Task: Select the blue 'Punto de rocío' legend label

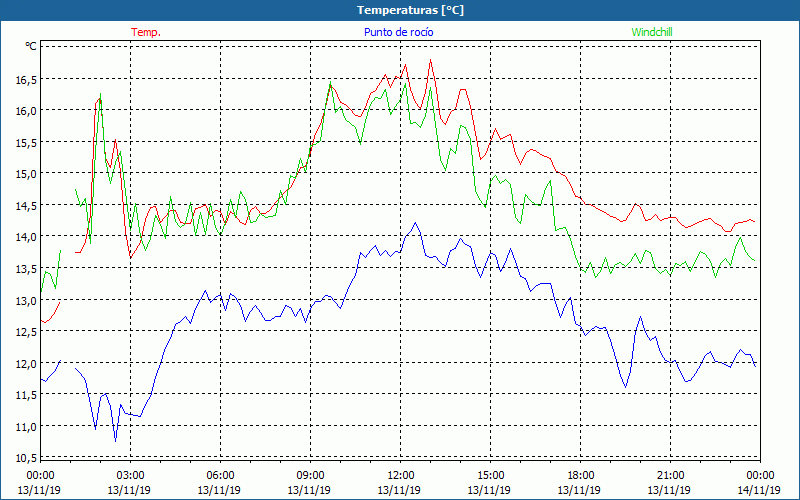Action: point(398,32)
